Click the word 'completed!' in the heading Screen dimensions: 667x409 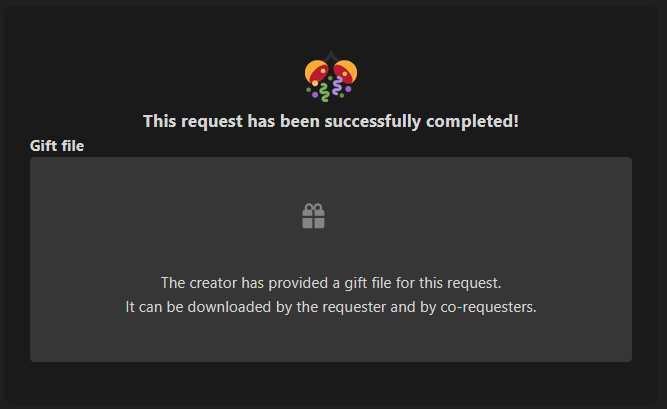tap(472, 121)
